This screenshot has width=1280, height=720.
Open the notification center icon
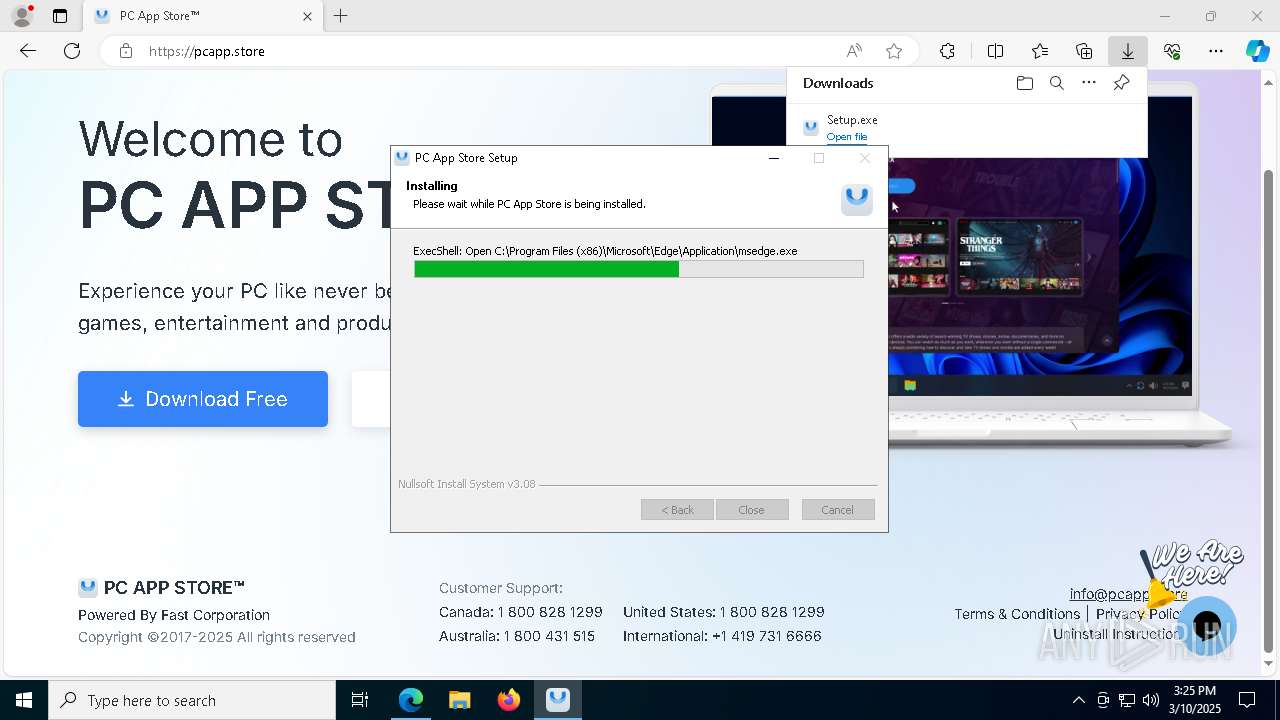pos(1247,700)
